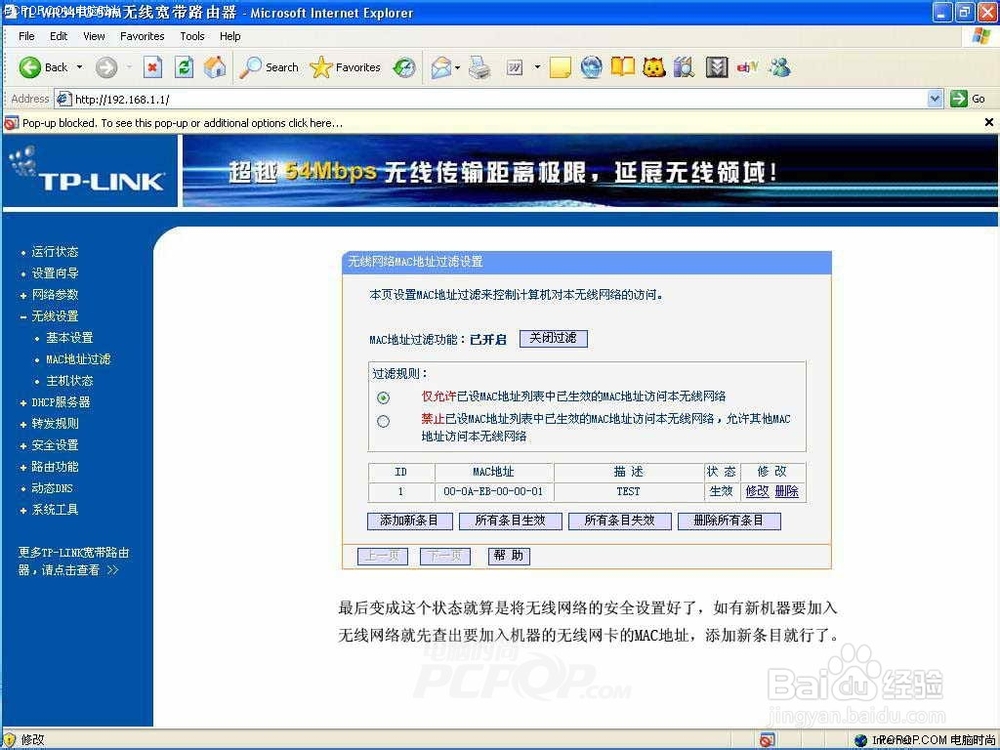Open the Edit button dropdown arrow

(537, 67)
